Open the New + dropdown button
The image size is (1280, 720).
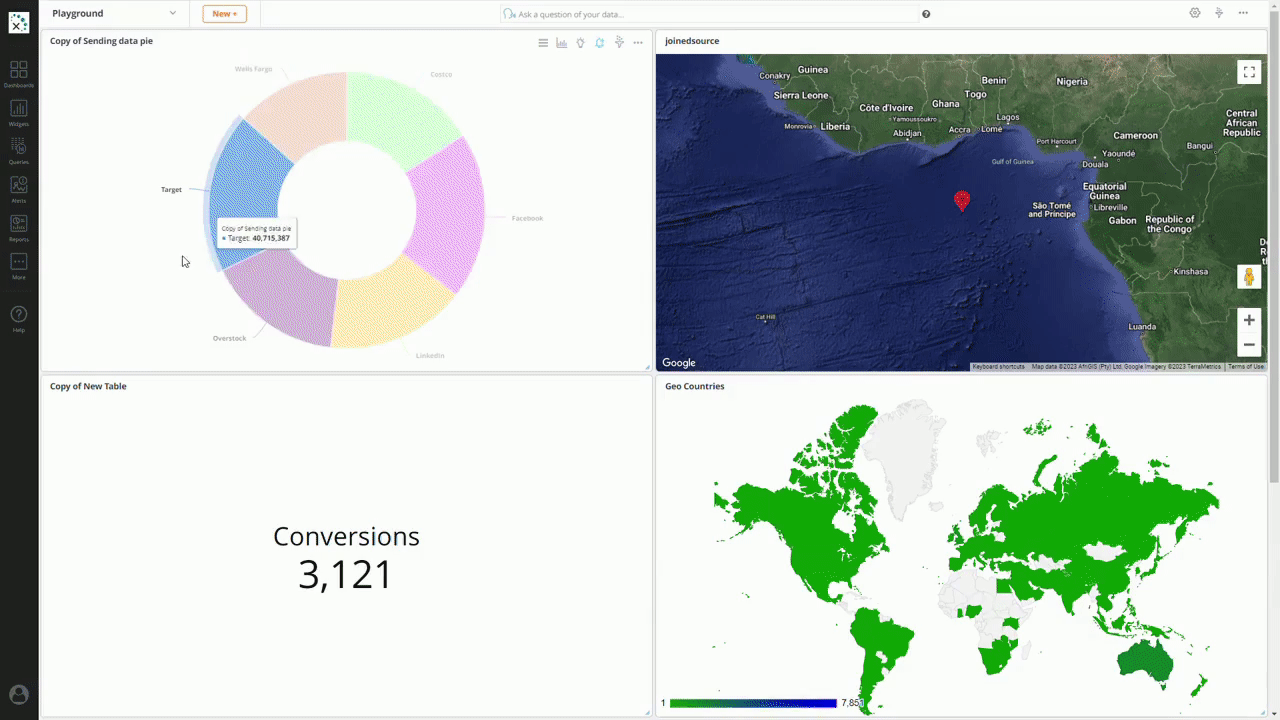[224, 14]
